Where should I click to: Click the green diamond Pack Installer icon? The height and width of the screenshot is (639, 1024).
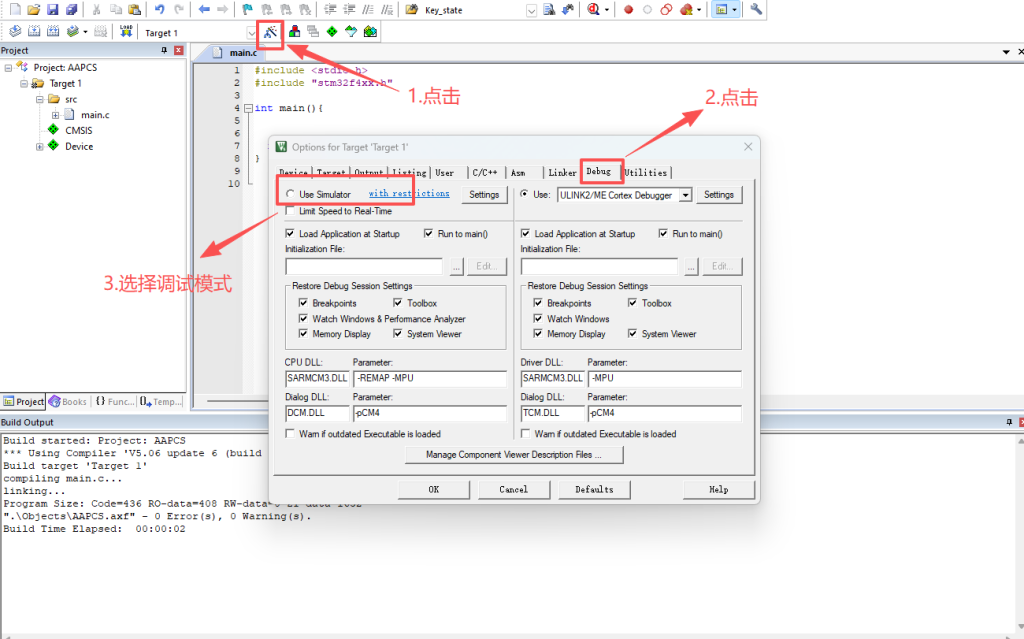(331, 32)
